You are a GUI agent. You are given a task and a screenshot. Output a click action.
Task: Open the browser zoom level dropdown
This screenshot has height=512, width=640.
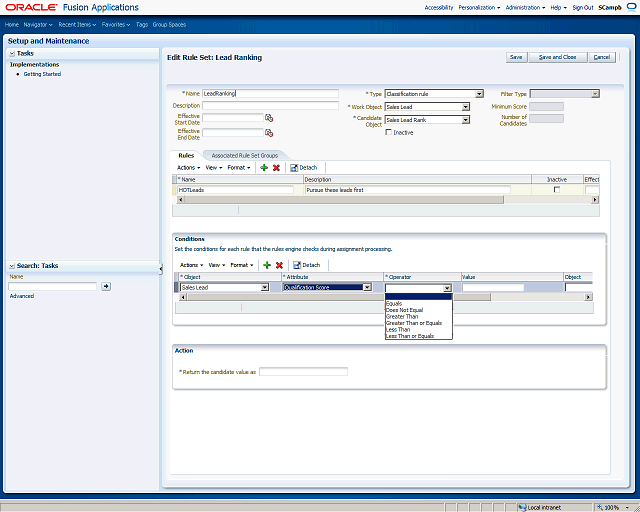(627, 508)
